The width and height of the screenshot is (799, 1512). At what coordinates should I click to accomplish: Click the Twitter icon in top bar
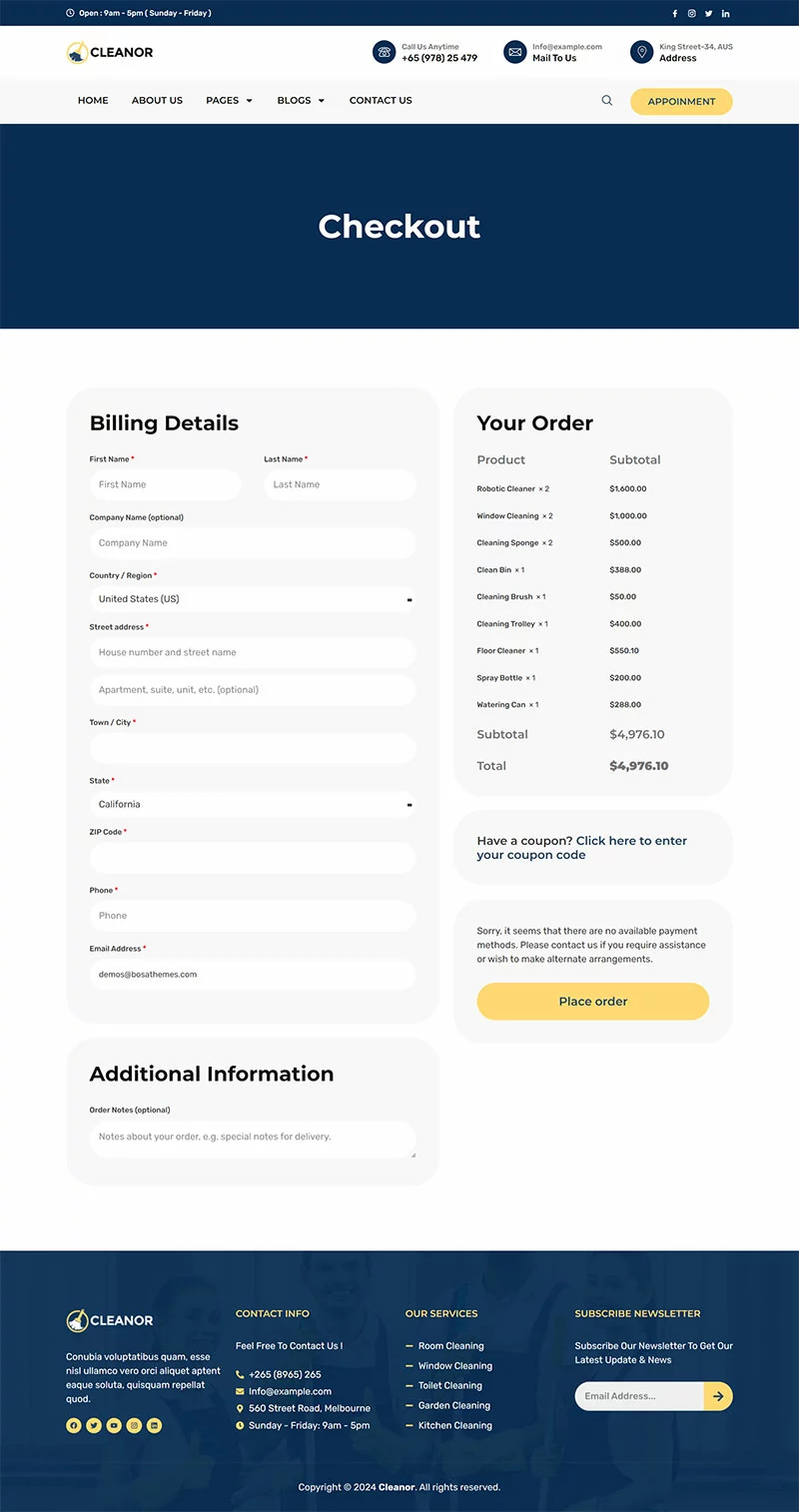(708, 14)
